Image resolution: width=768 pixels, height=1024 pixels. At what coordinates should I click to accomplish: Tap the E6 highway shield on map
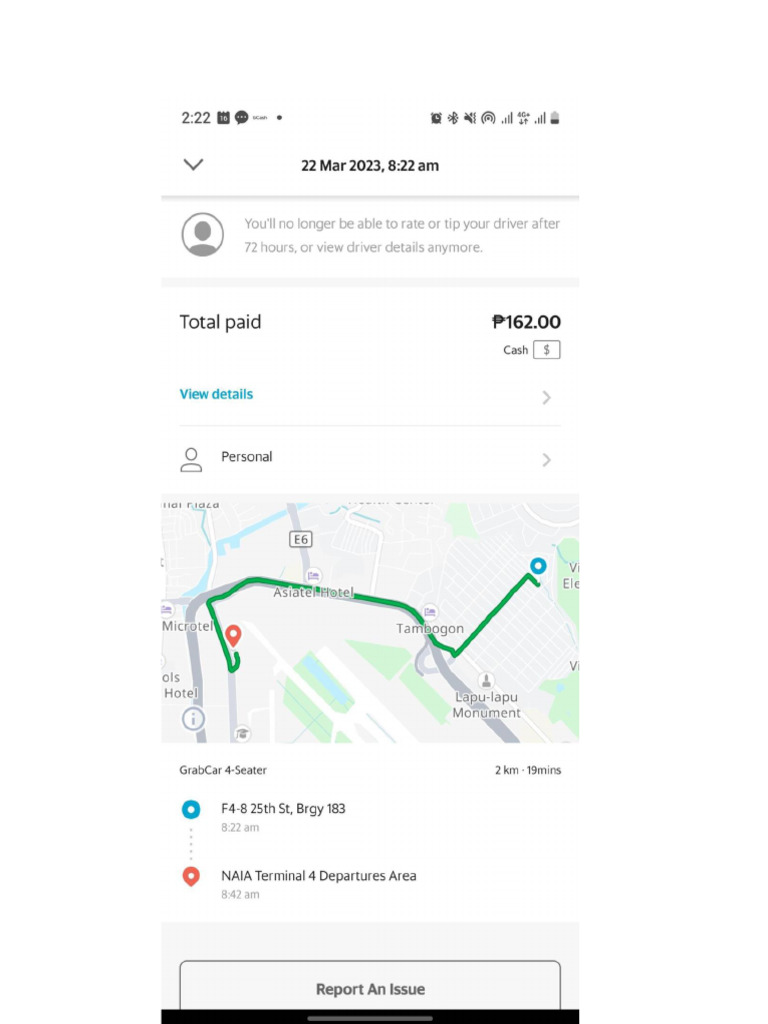pos(300,539)
